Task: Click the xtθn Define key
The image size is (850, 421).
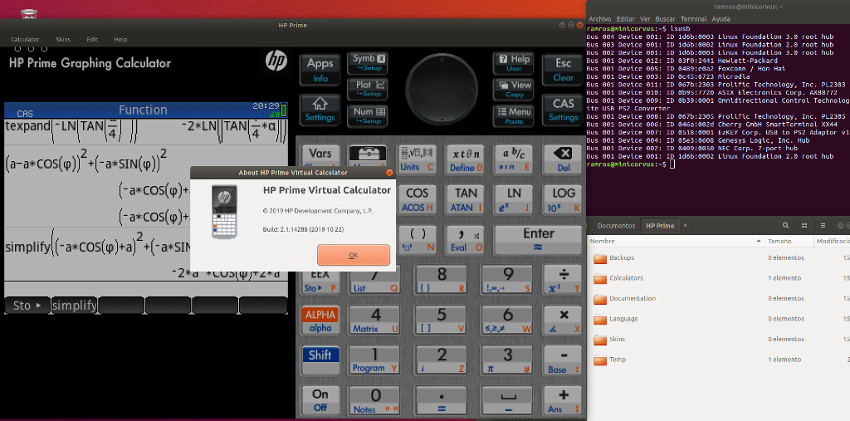Action: (465, 159)
